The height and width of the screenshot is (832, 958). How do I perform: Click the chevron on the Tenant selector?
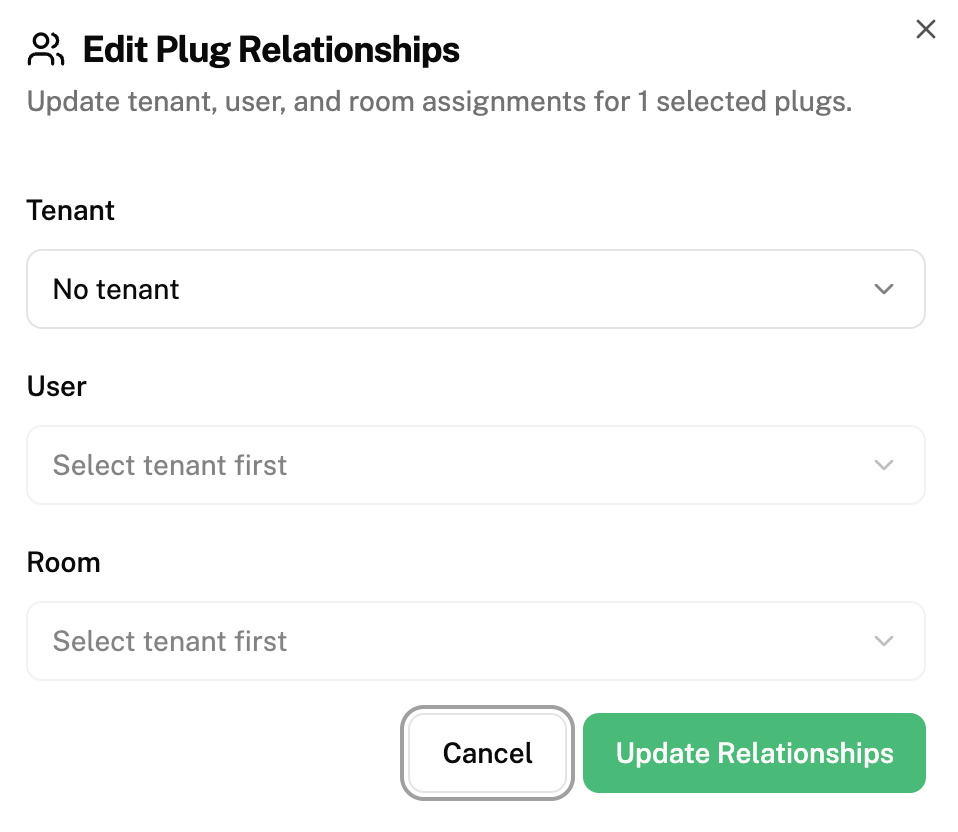pyautogui.click(x=883, y=289)
